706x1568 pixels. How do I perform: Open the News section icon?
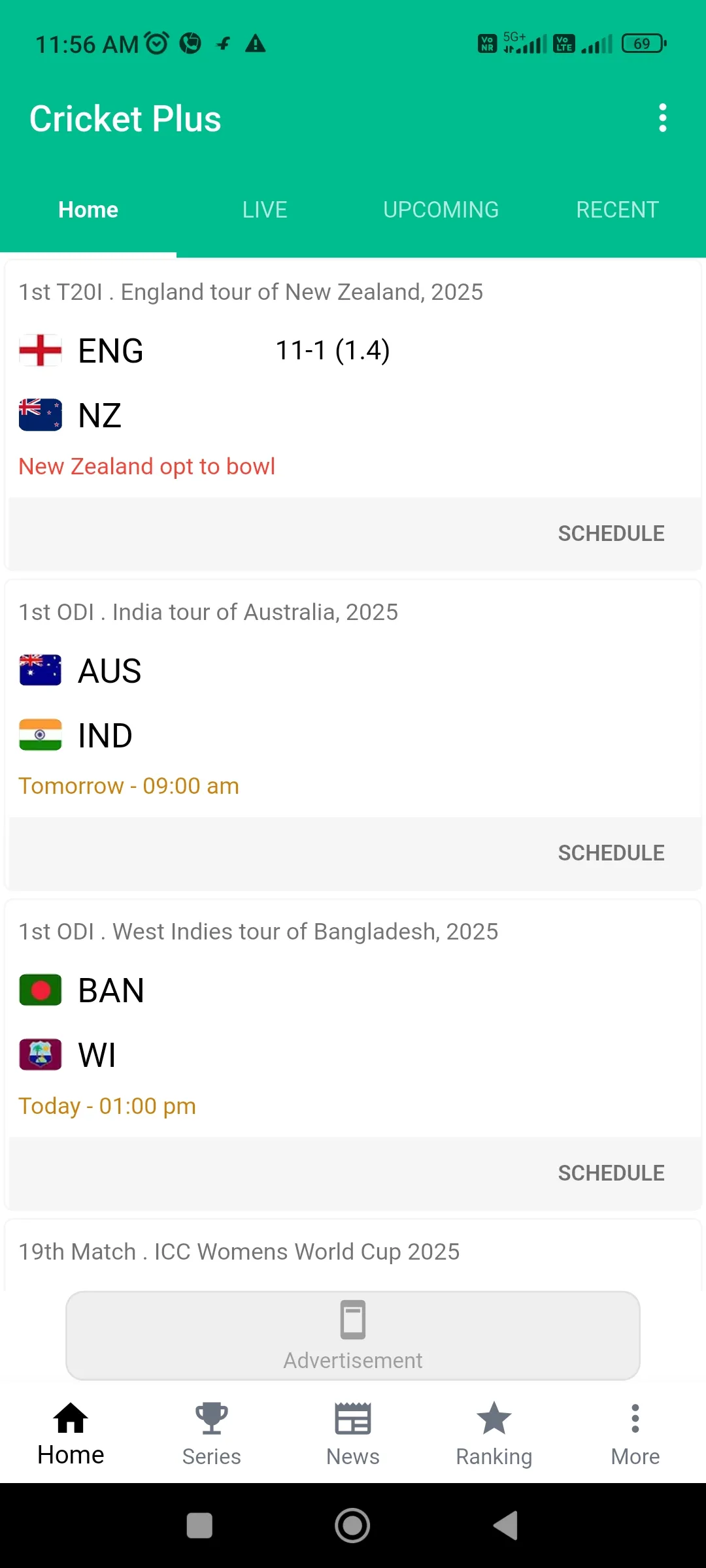coord(352,1419)
